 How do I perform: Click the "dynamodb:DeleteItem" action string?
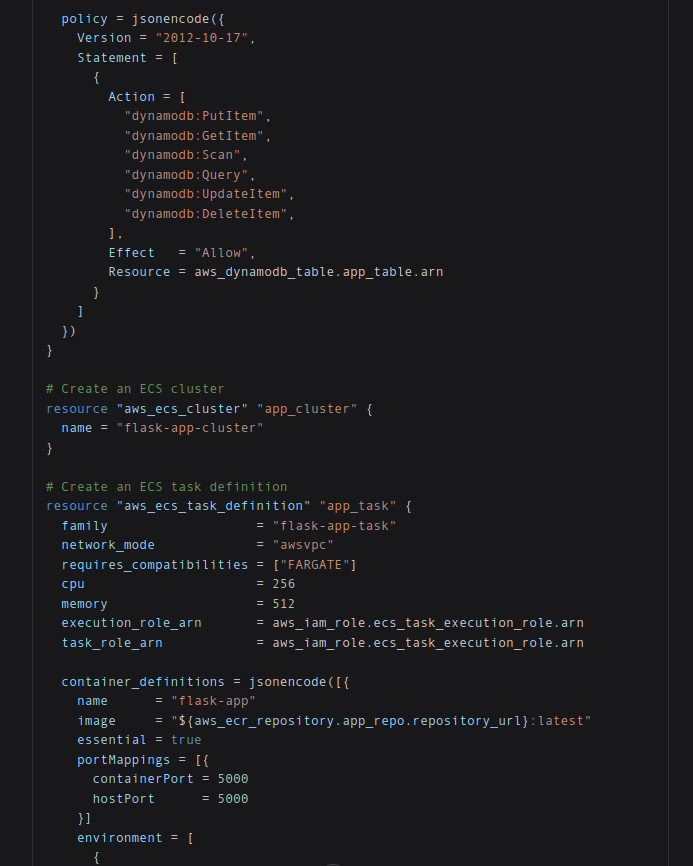coord(205,214)
